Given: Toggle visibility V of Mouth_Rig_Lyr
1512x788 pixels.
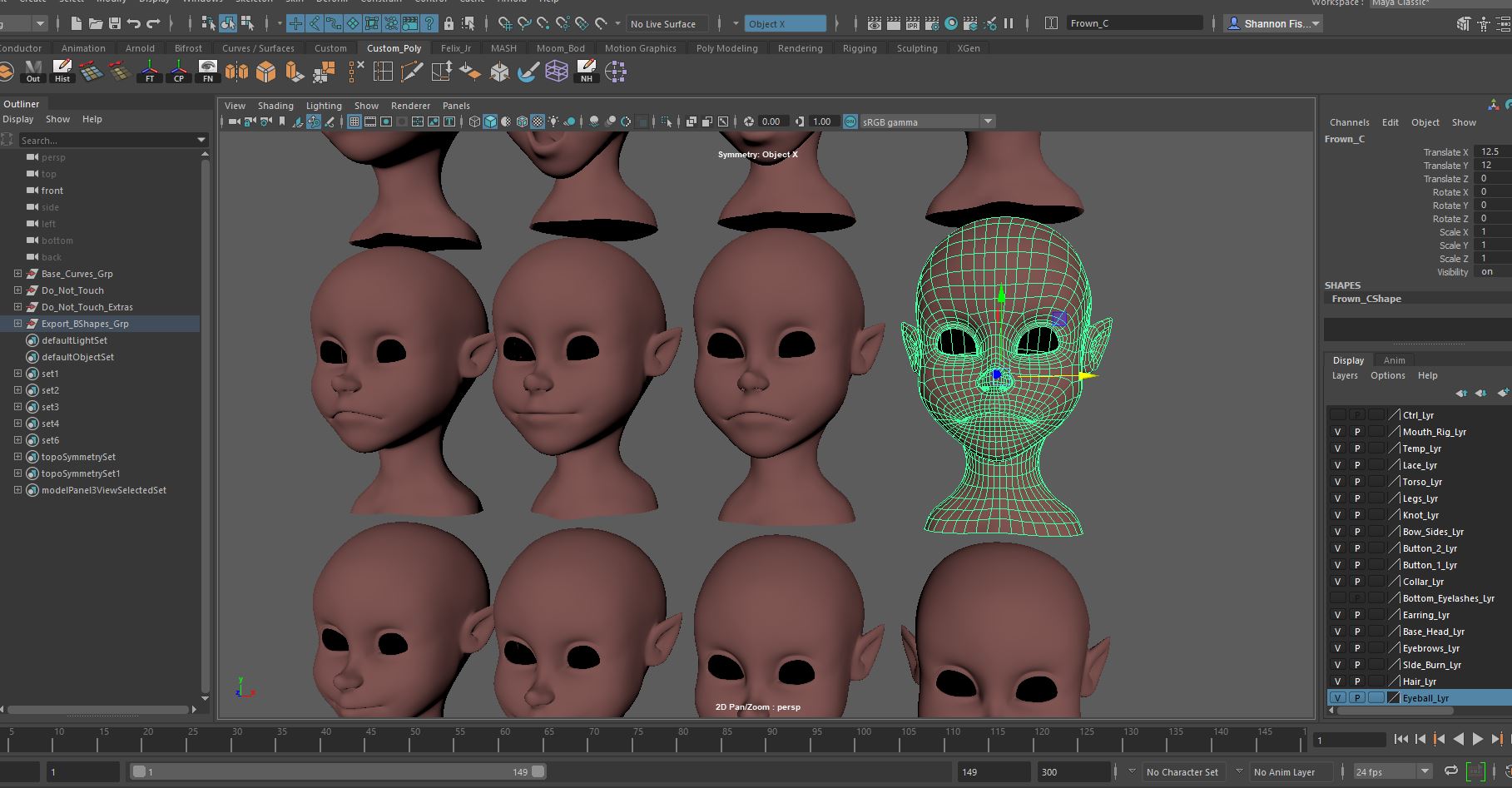Looking at the screenshot, I should pyautogui.click(x=1337, y=432).
